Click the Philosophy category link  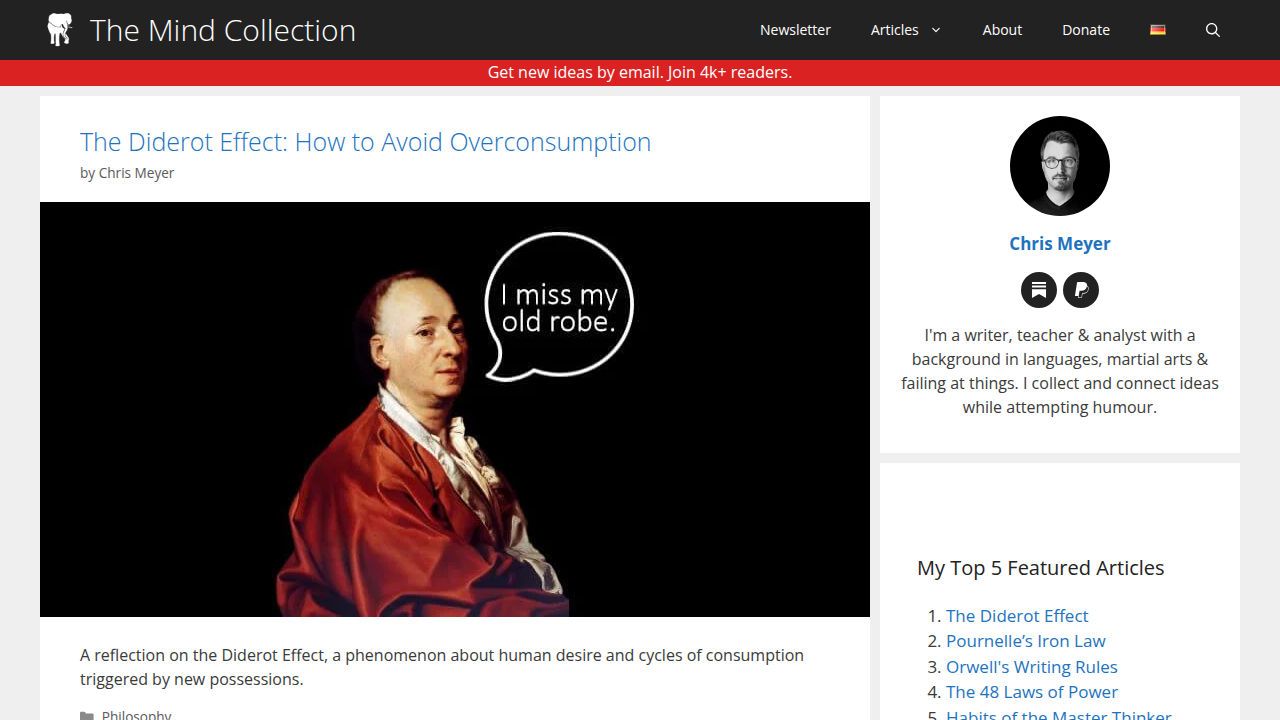[137, 715]
